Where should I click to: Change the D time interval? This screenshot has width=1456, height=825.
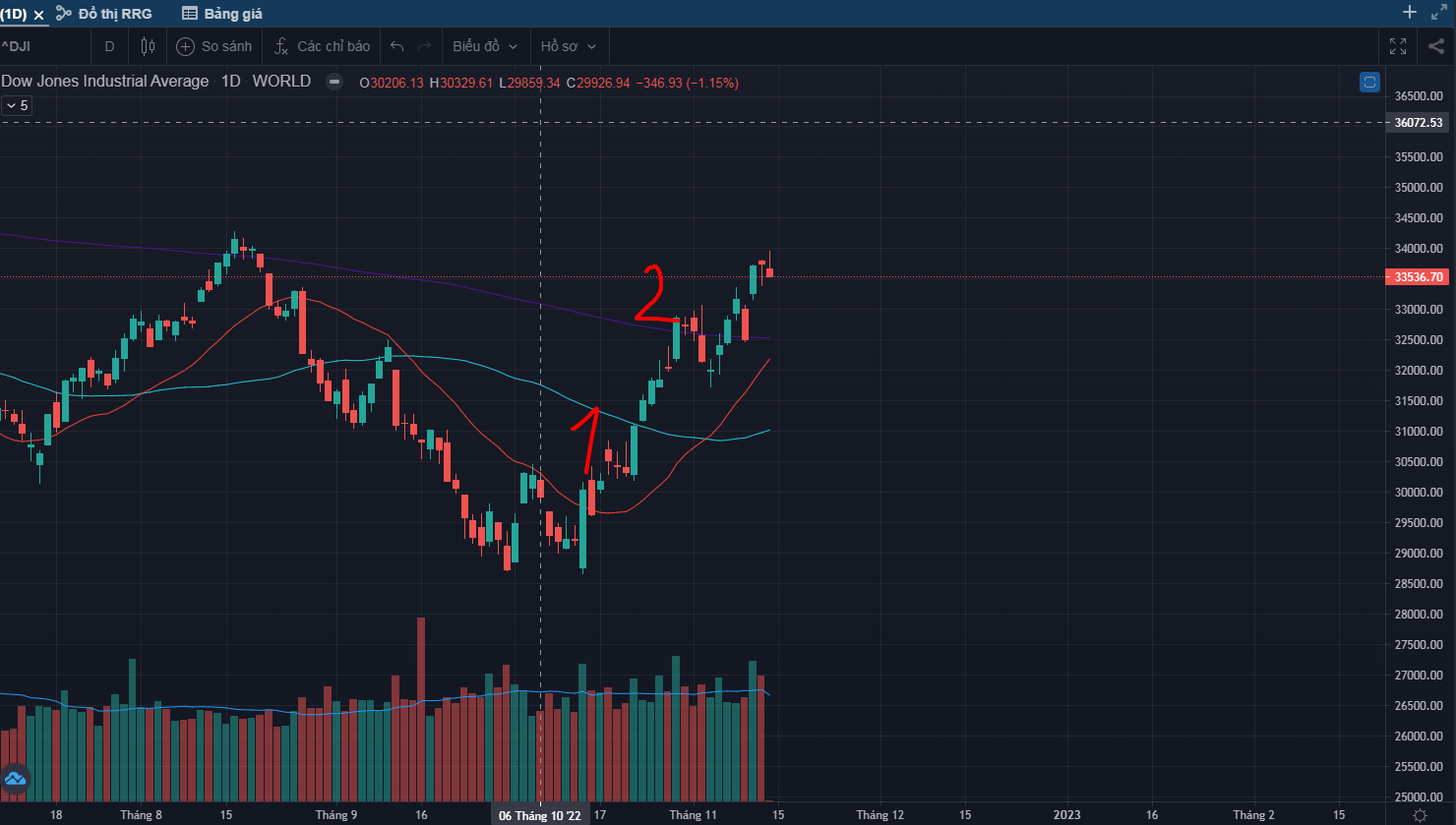109,46
